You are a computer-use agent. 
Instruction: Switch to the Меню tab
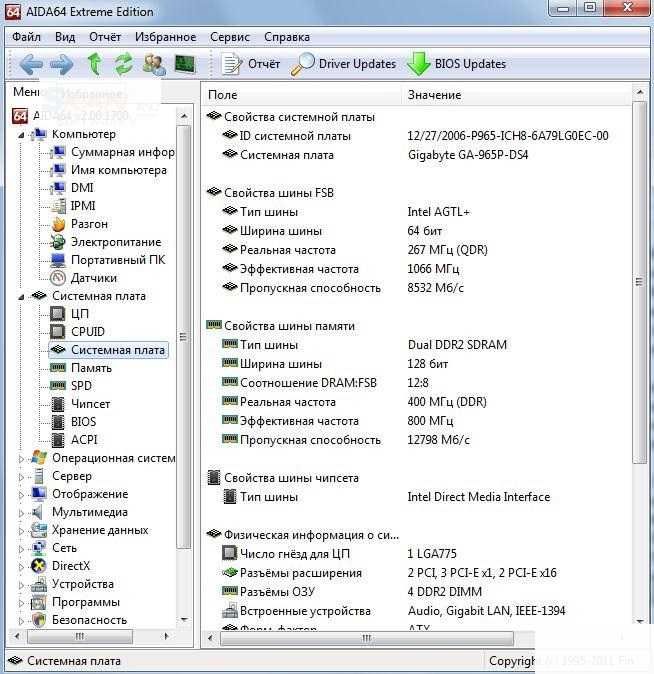(x=26, y=92)
